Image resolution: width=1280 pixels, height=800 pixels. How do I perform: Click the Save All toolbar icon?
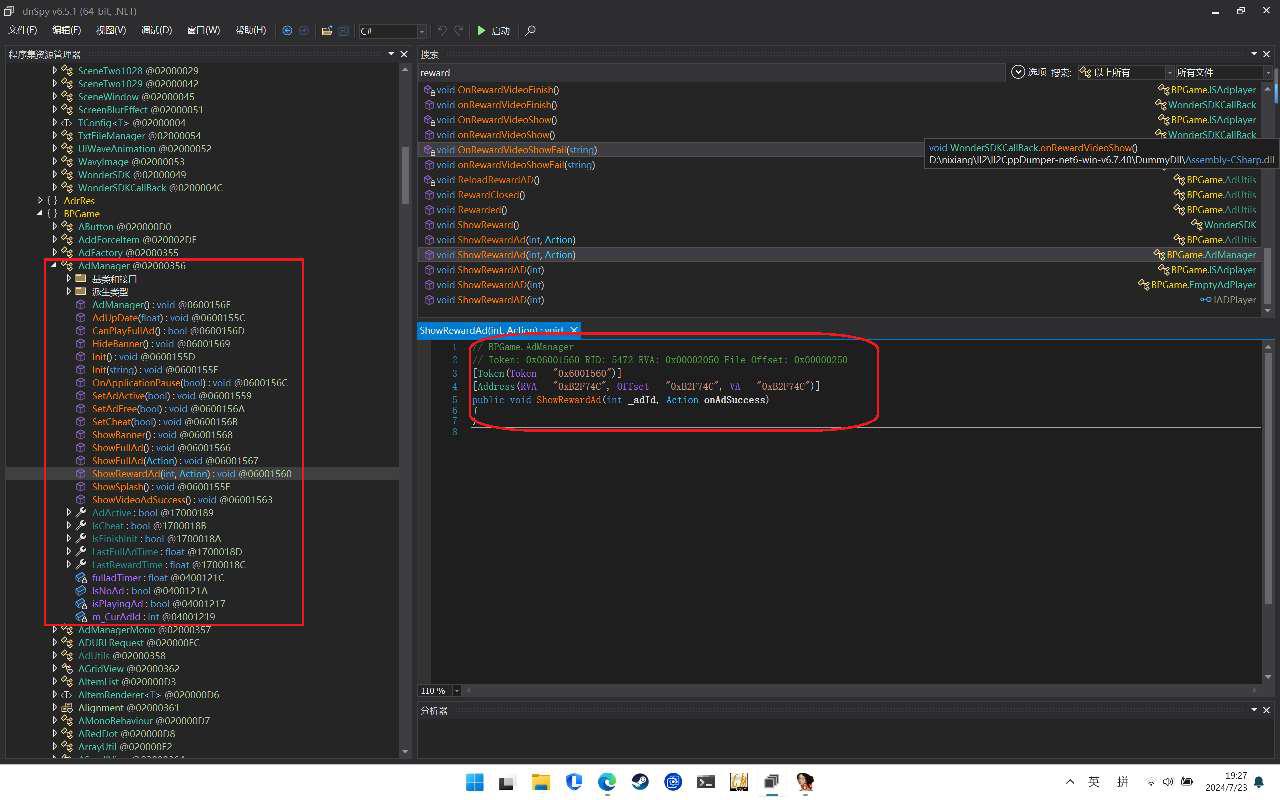click(345, 31)
